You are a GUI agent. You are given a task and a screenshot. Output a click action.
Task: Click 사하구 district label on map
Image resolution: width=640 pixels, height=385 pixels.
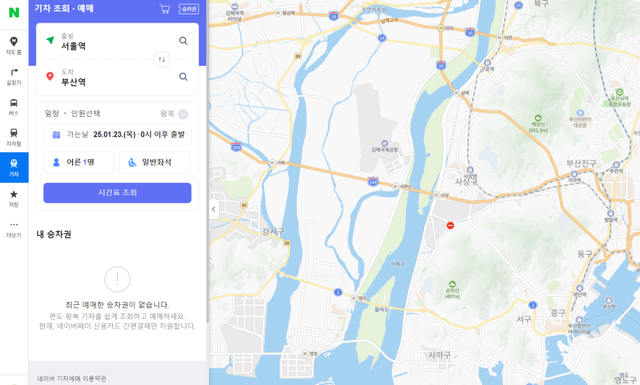click(x=440, y=355)
